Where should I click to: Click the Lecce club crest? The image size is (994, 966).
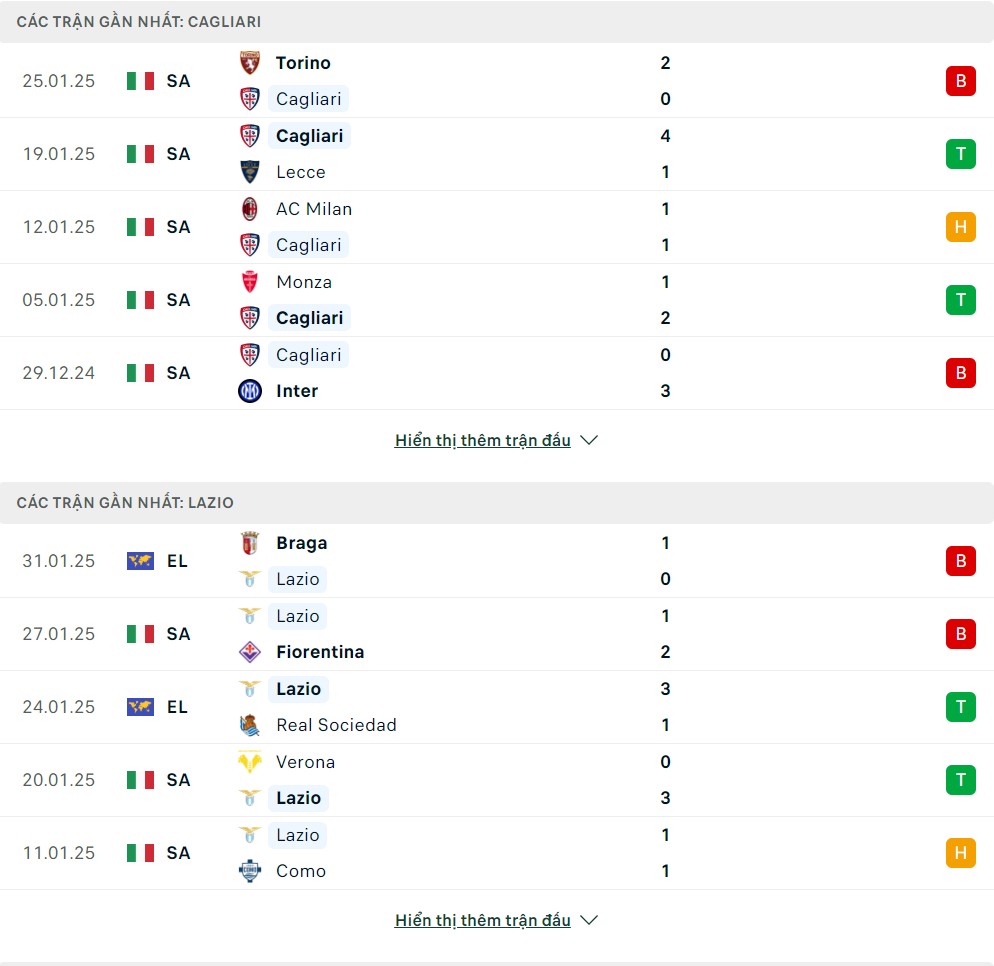pos(250,172)
